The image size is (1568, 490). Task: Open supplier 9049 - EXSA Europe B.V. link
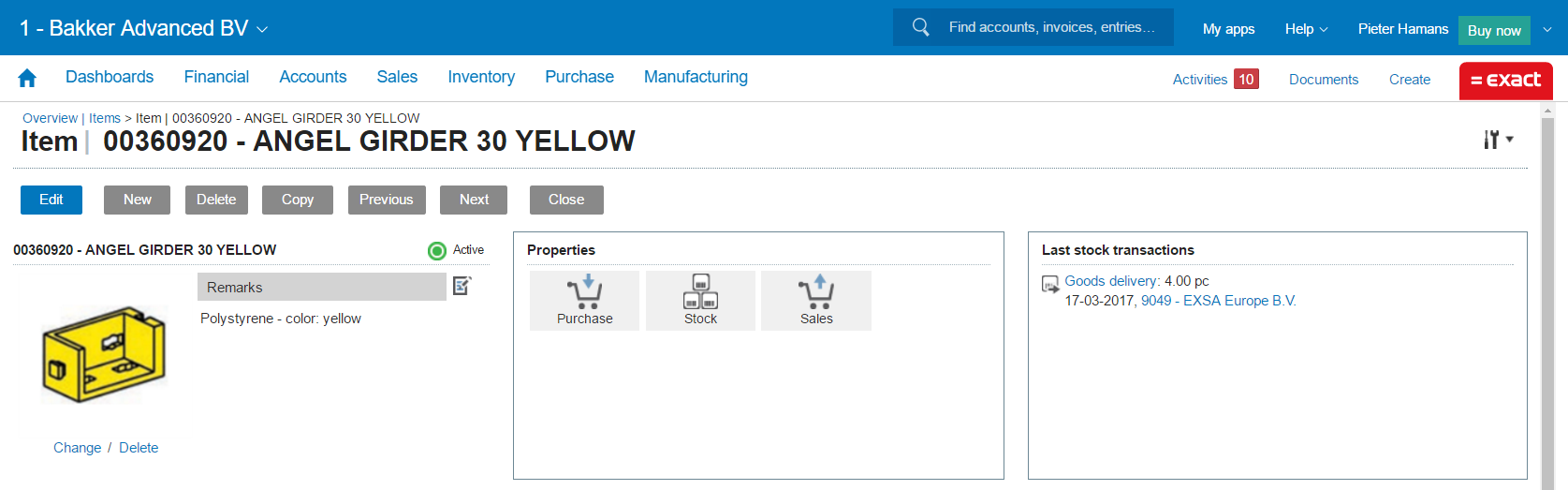click(1218, 301)
